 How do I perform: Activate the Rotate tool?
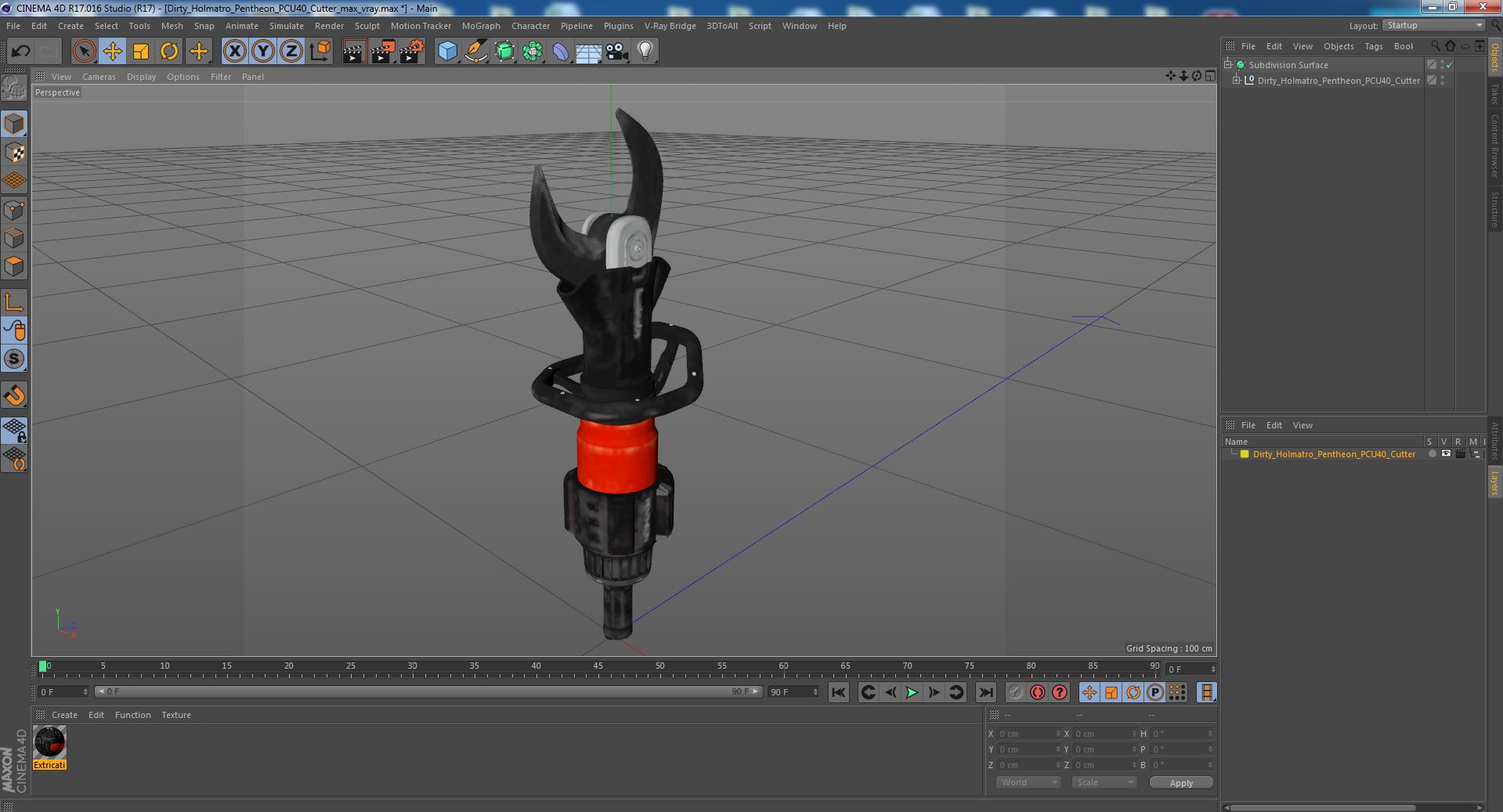169,52
